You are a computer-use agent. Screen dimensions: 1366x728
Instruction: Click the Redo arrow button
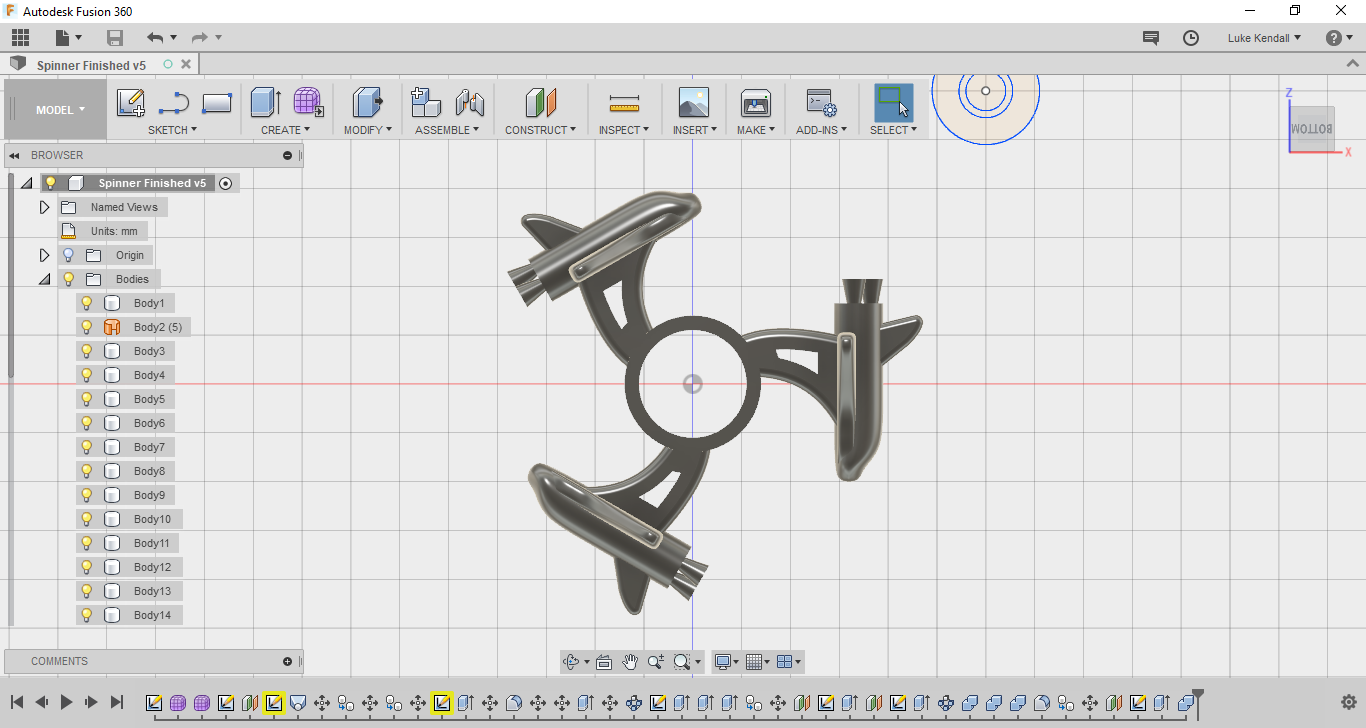[x=200, y=38]
